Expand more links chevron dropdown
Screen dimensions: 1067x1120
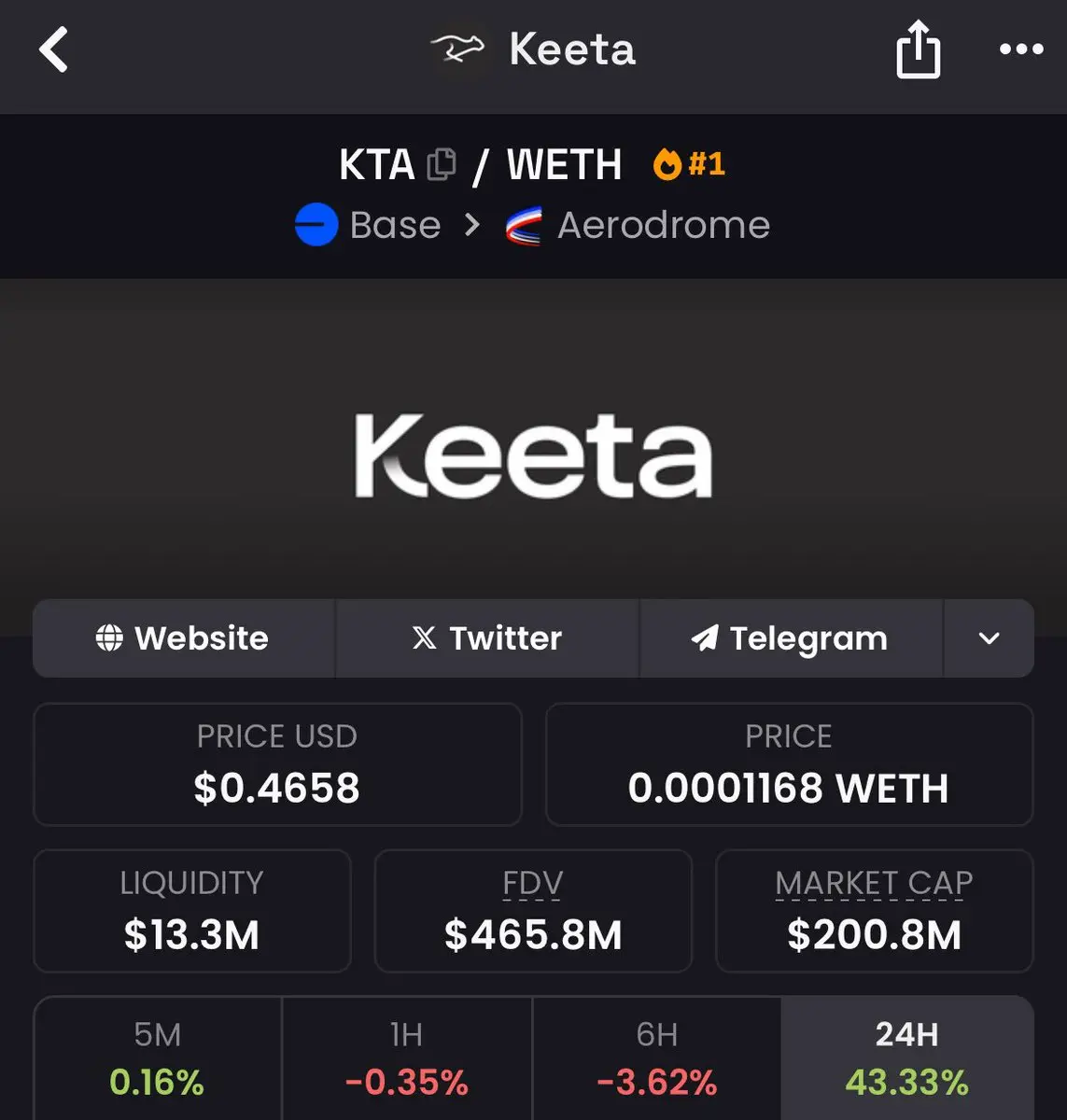click(x=989, y=638)
